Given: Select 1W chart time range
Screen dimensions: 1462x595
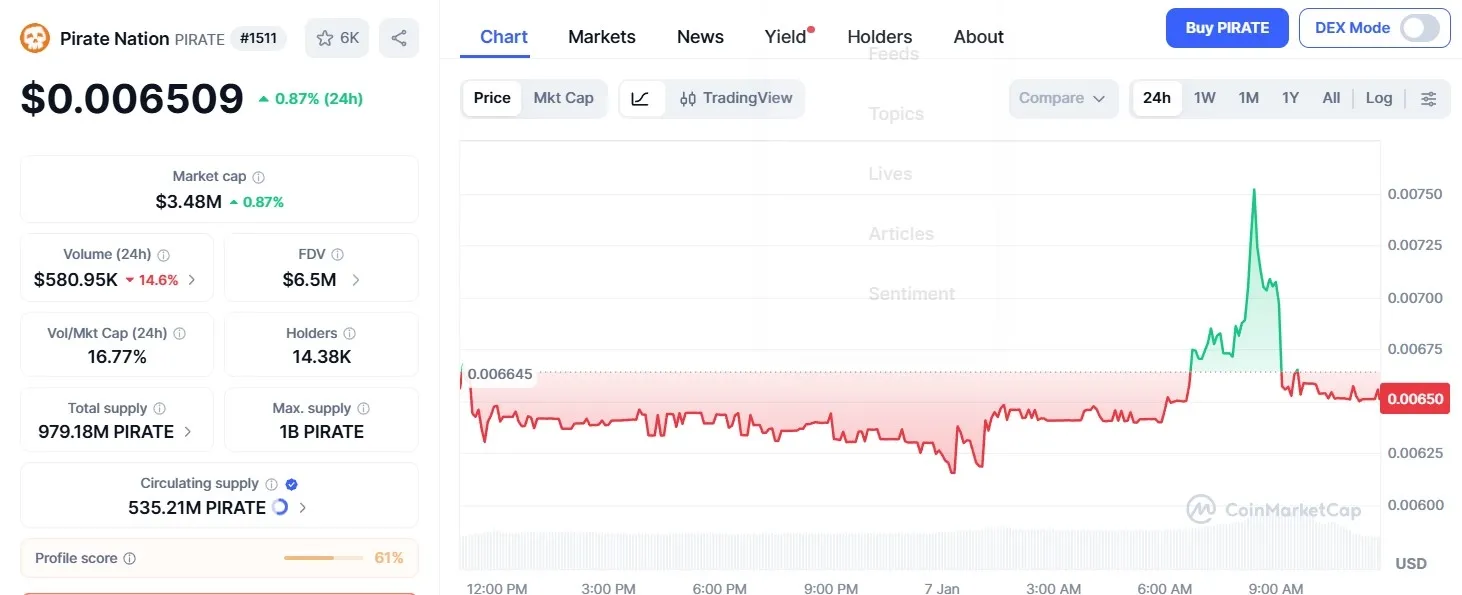Looking at the screenshot, I should (1205, 98).
